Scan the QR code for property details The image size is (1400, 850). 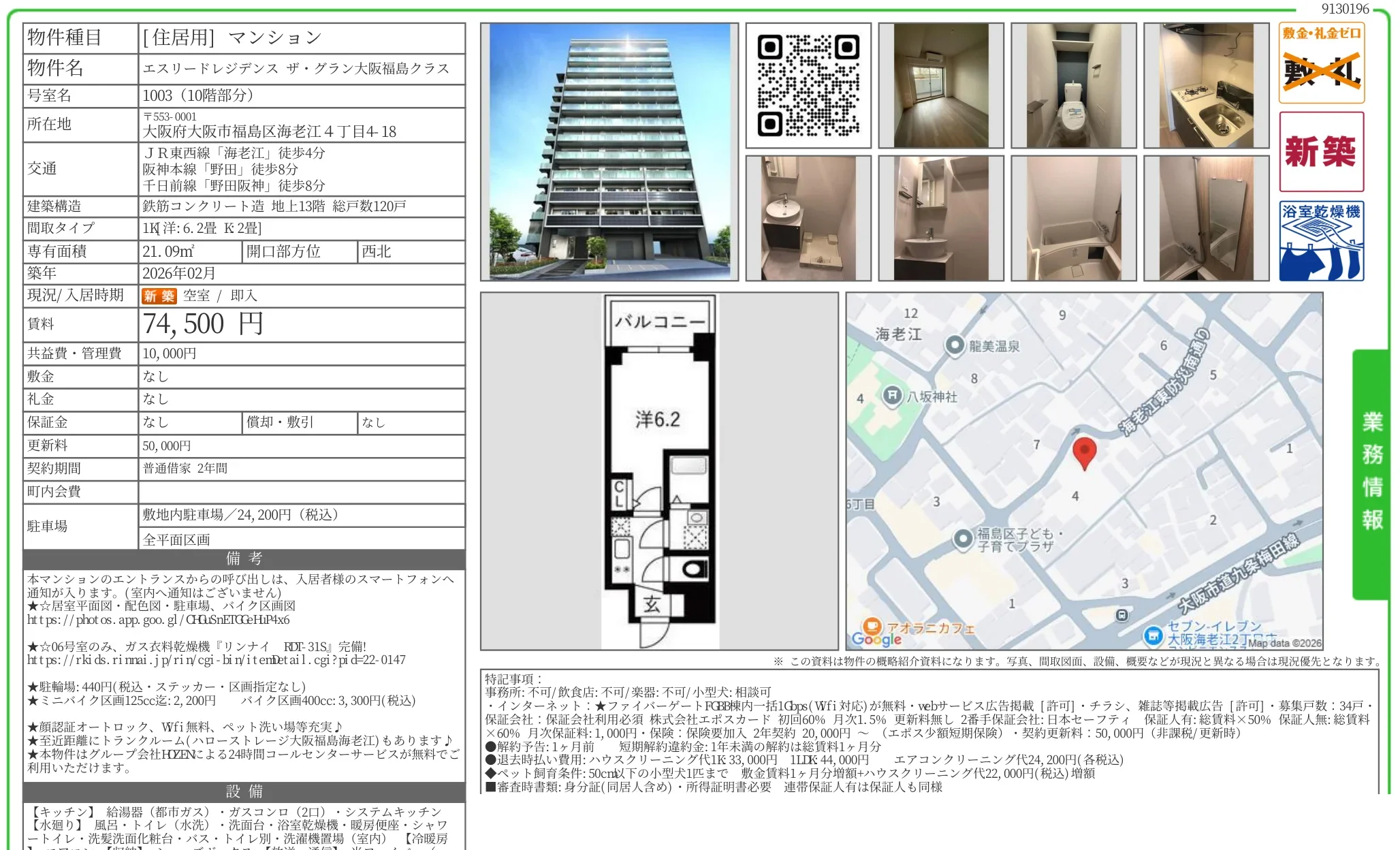(808, 84)
